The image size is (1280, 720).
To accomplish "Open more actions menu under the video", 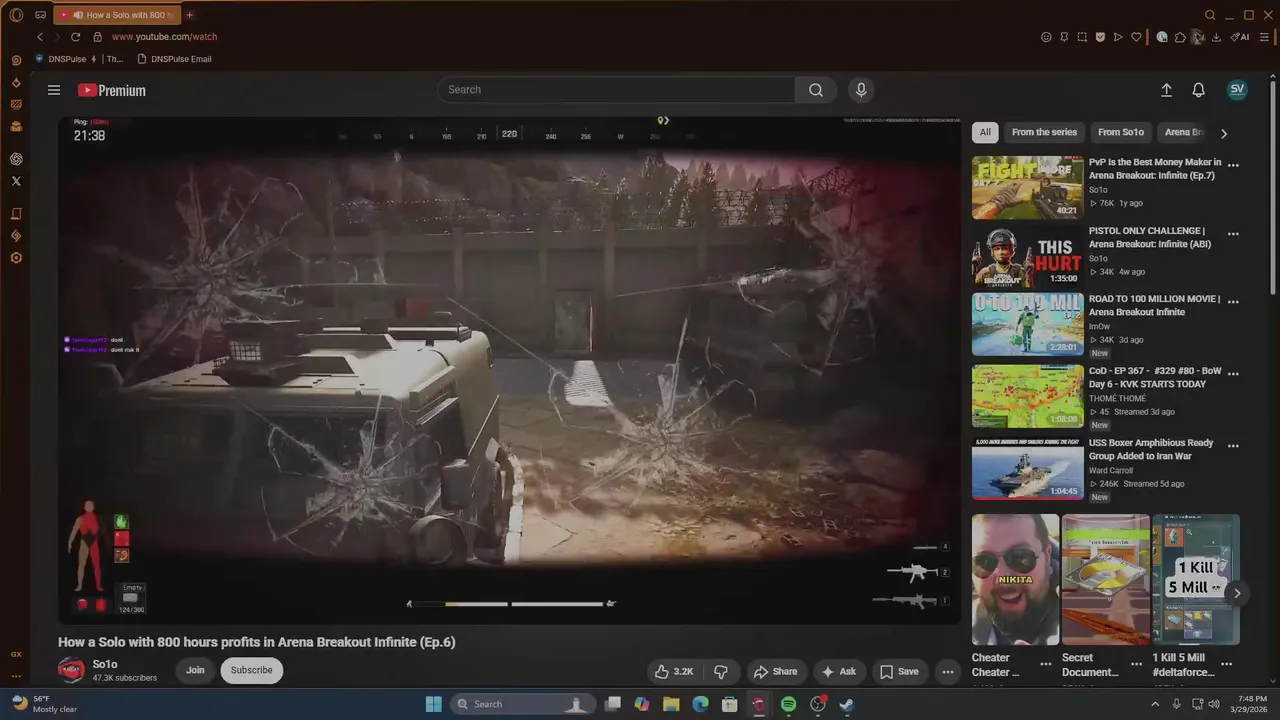I will pyautogui.click(x=947, y=672).
